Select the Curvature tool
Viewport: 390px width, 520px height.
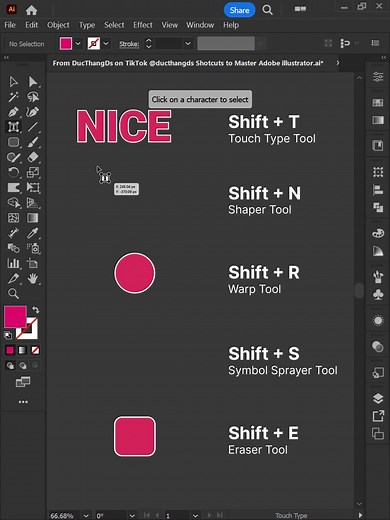[33, 112]
